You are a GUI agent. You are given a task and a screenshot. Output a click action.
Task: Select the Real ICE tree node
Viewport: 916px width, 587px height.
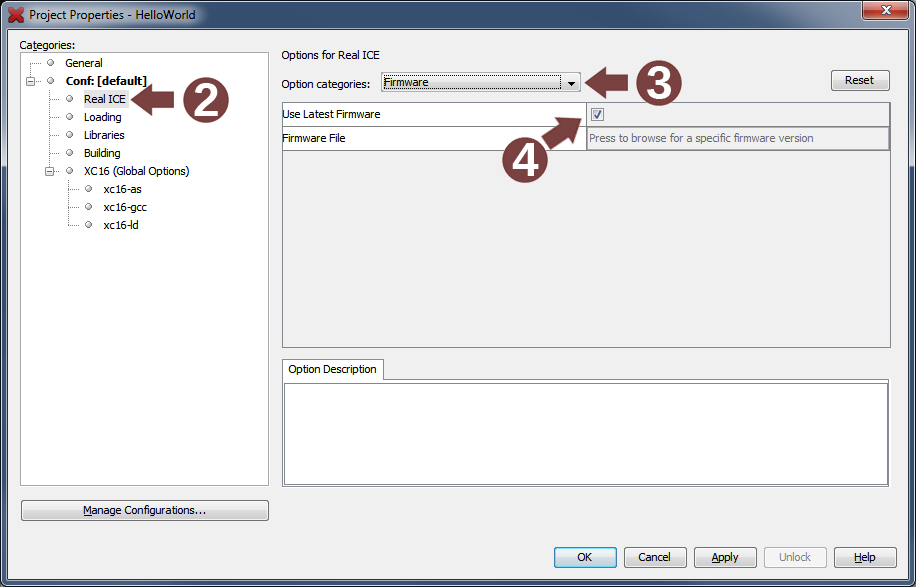(x=104, y=99)
